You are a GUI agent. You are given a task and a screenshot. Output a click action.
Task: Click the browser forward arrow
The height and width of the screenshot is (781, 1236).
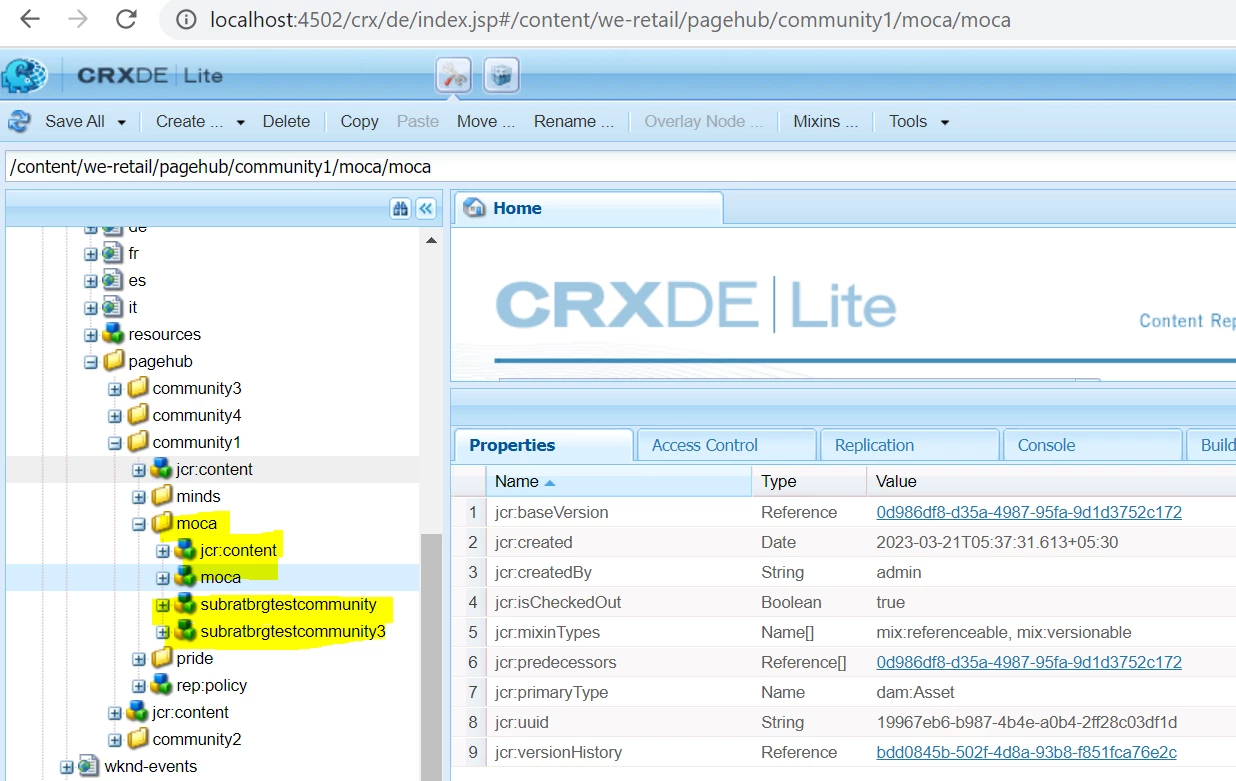pyautogui.click(x=78, y=19)
